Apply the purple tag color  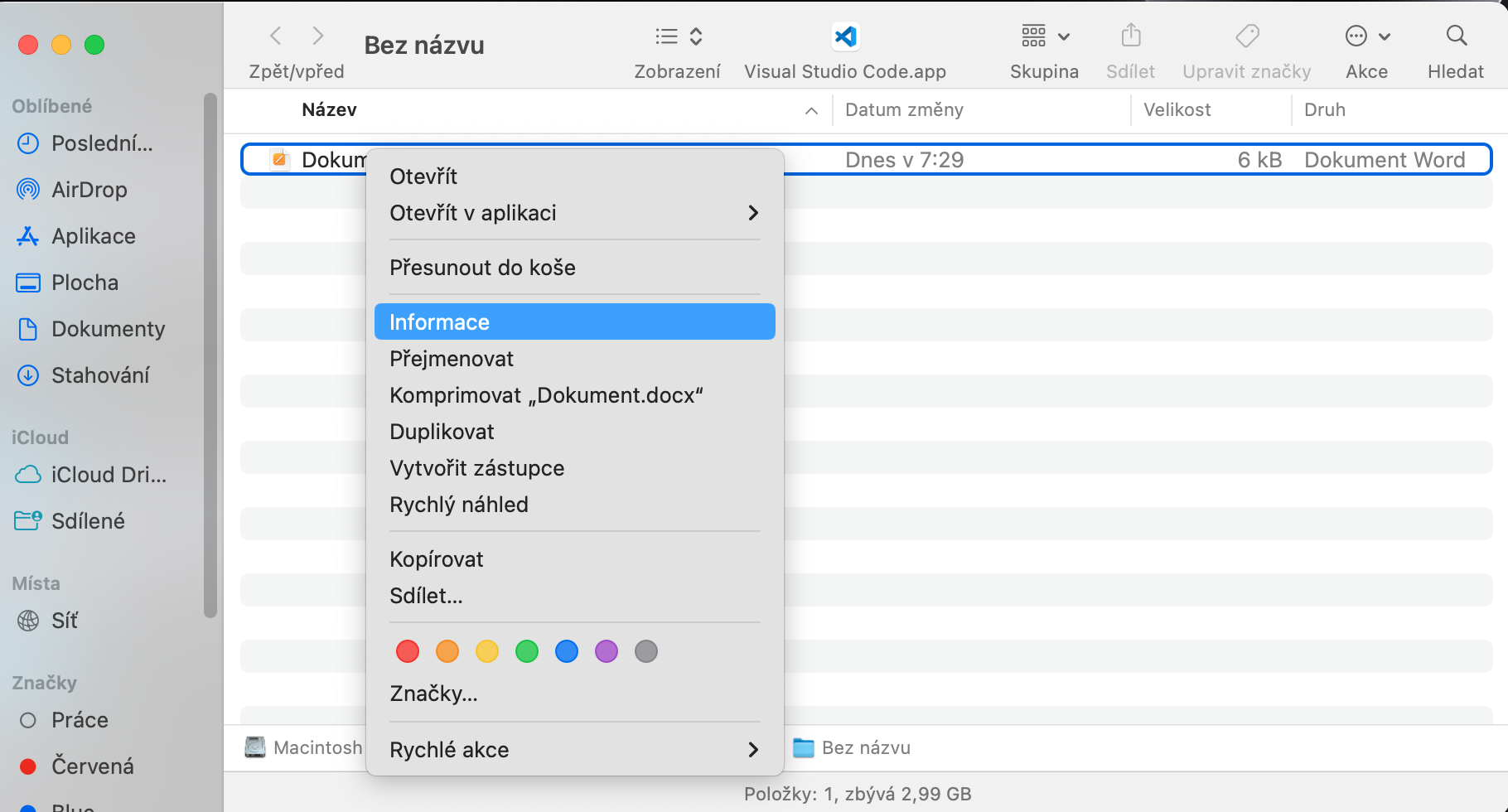[607, 651]
